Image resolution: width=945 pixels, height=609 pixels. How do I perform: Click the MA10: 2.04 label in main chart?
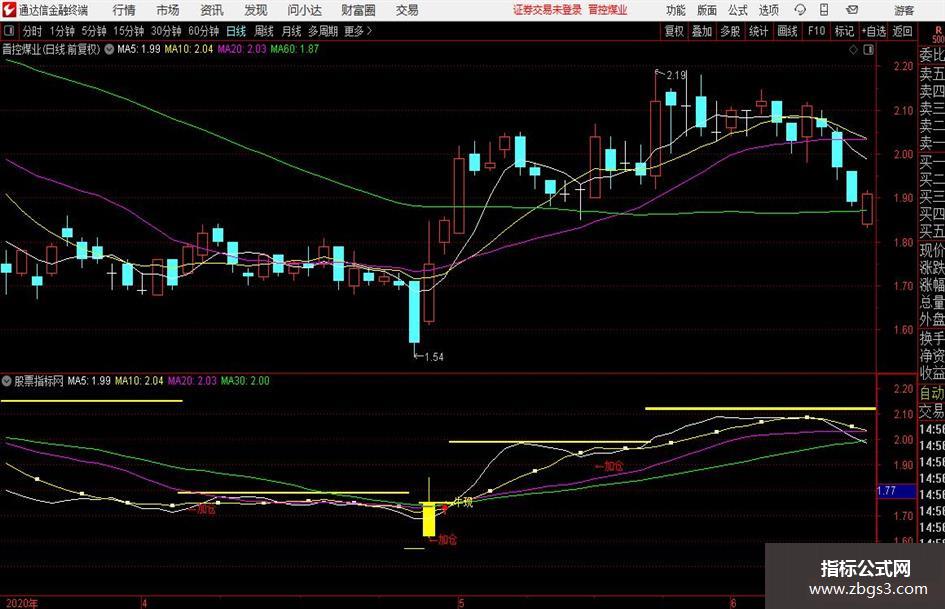coord(189,49)
